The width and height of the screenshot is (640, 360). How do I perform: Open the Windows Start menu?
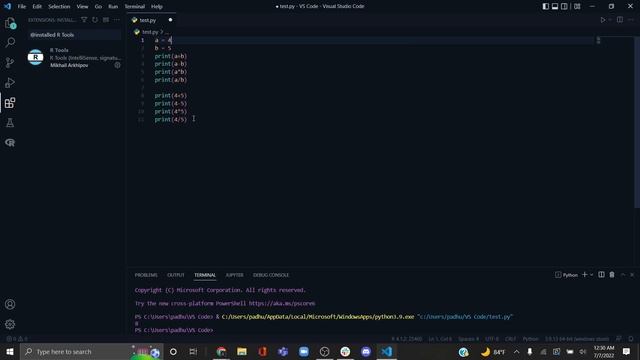pyautogui.click(x=10, y=351)
